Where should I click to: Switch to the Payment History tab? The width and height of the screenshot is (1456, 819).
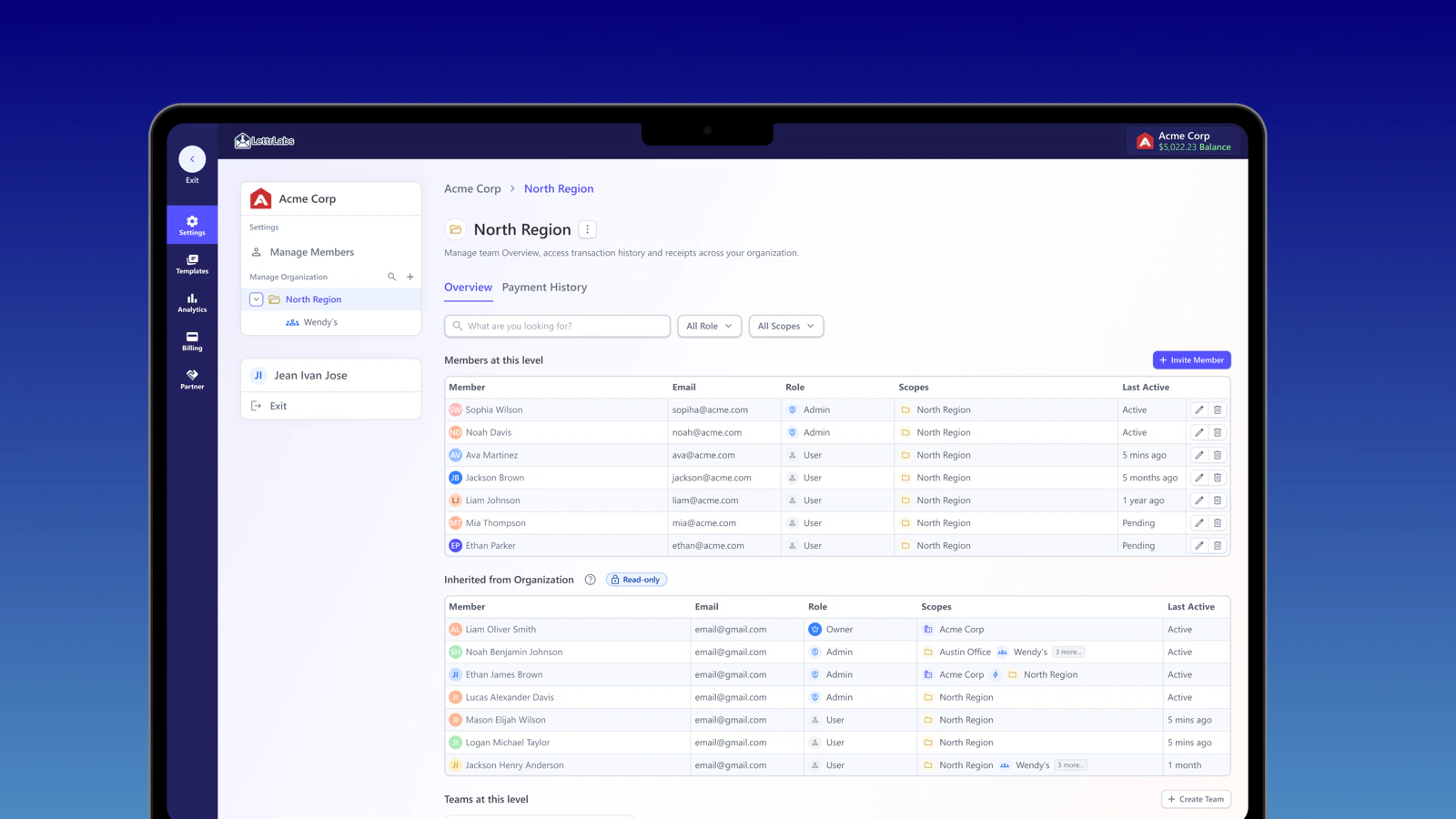544,288
